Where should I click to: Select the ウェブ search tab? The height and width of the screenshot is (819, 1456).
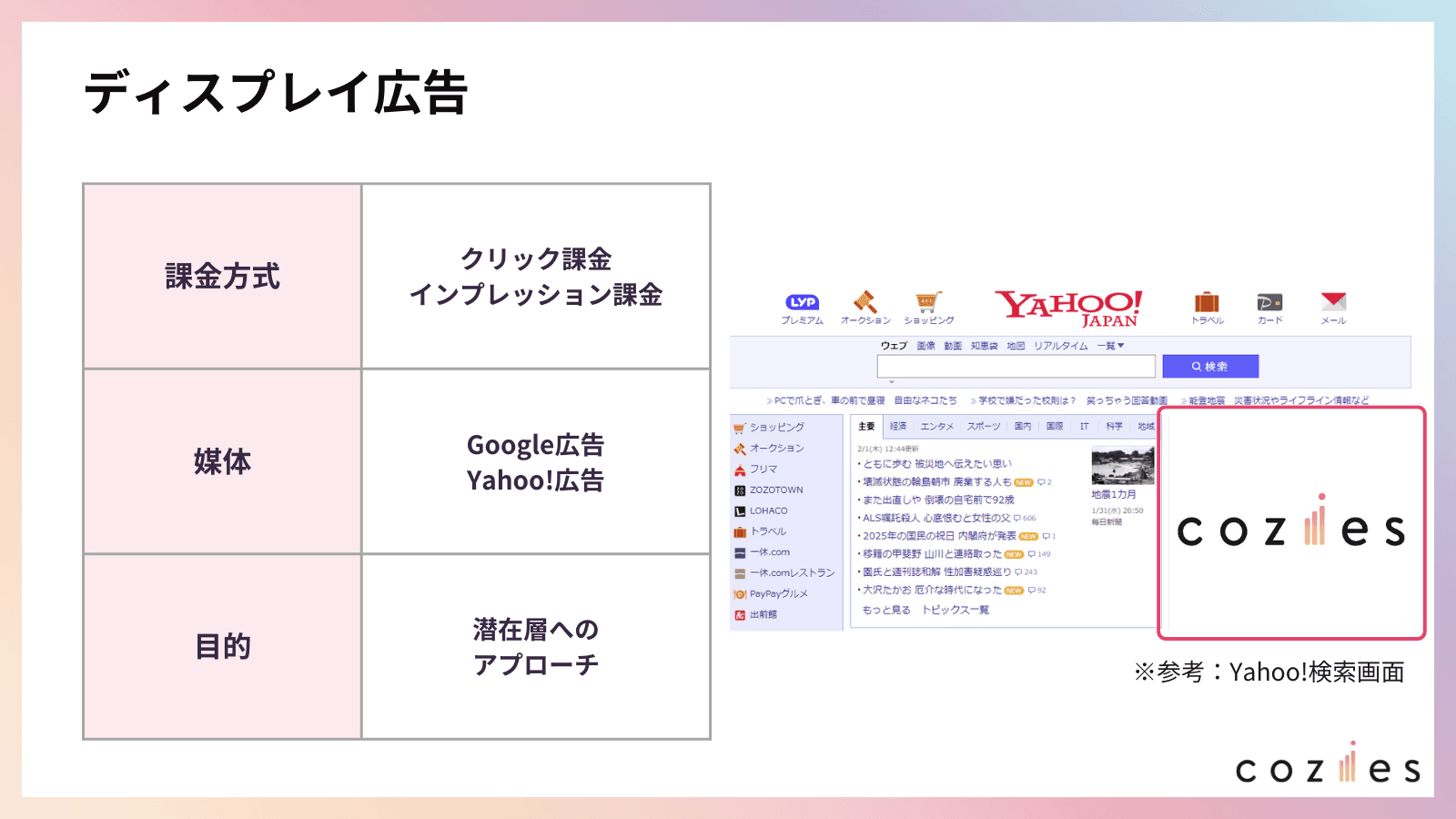coord(894,346)
